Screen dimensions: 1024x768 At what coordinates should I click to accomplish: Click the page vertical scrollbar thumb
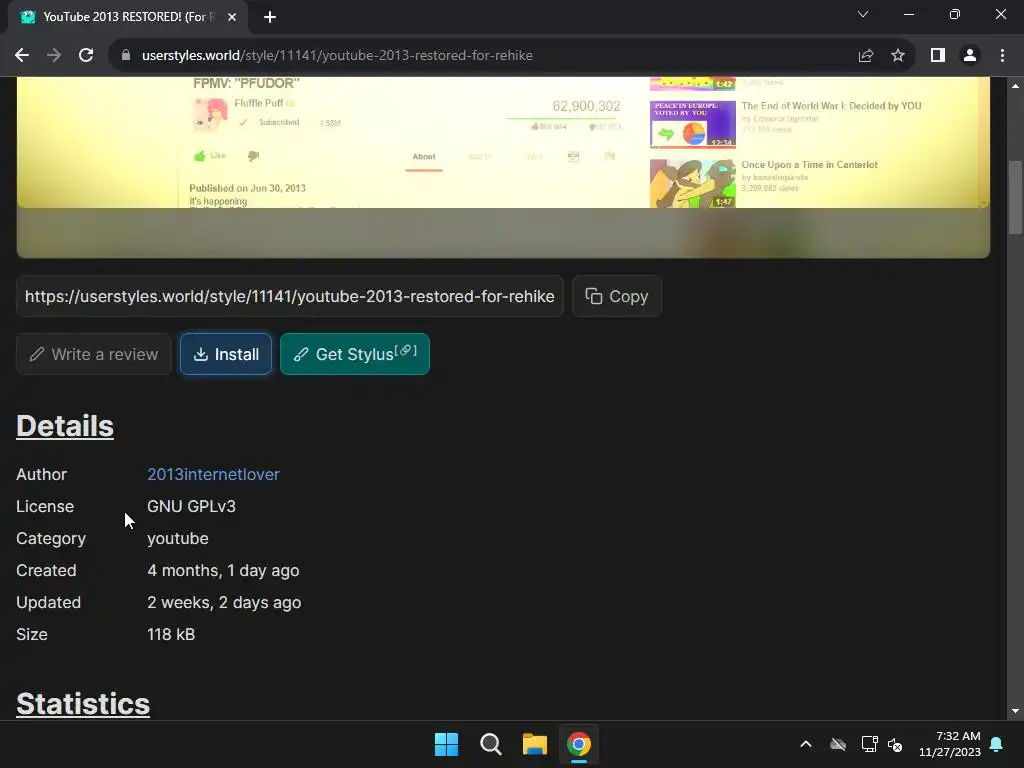[x=1015, y=197]
